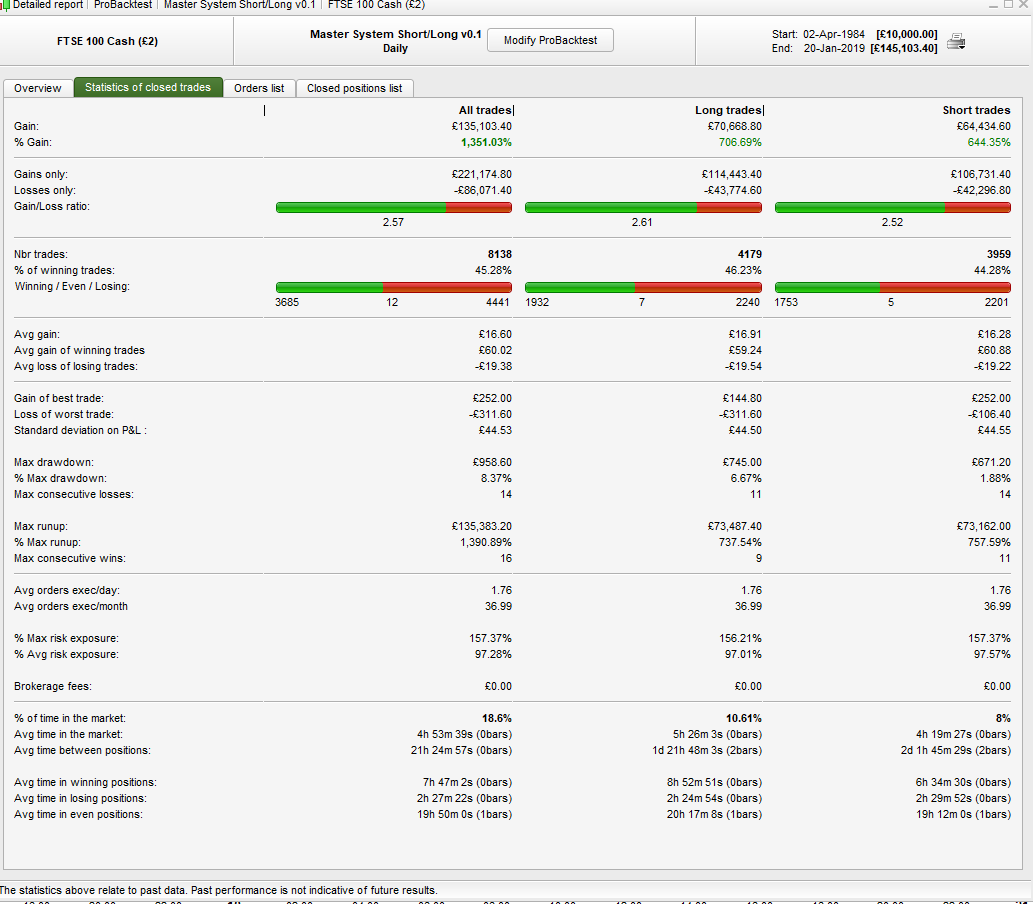Click the All trades Gain/Loss ratio bar
The width and height of the screenshot is (1033, 904).
click(x=394, y=208)
